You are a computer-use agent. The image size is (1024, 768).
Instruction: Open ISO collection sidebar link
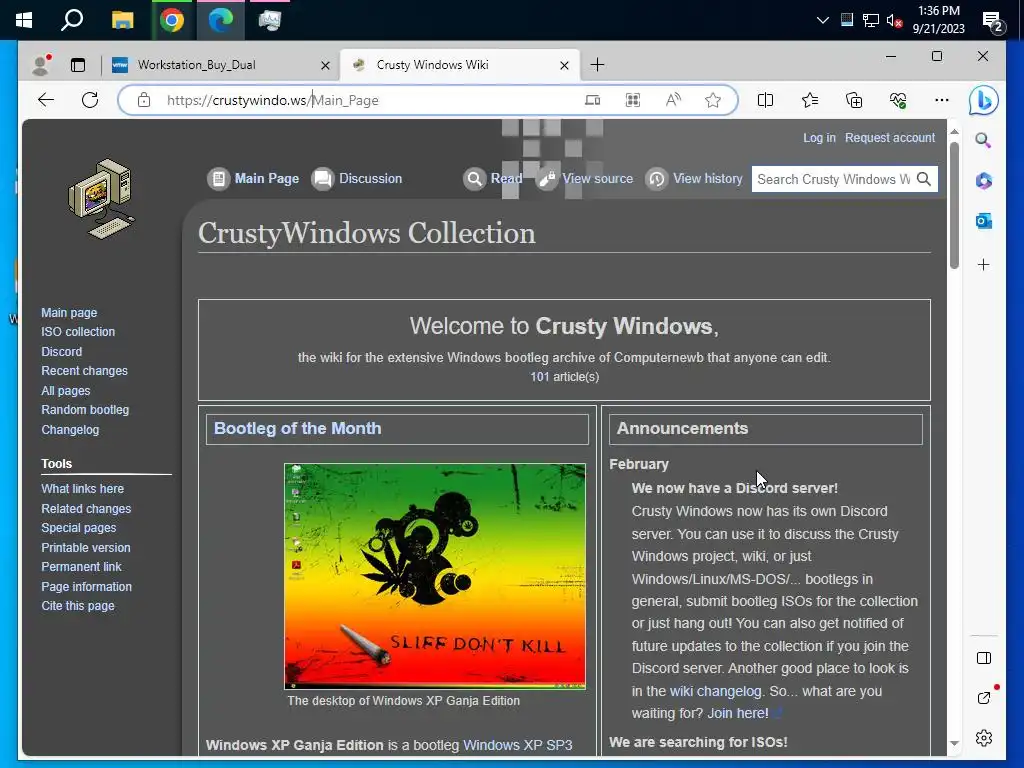pyautogui.click(x=78, y=332)
